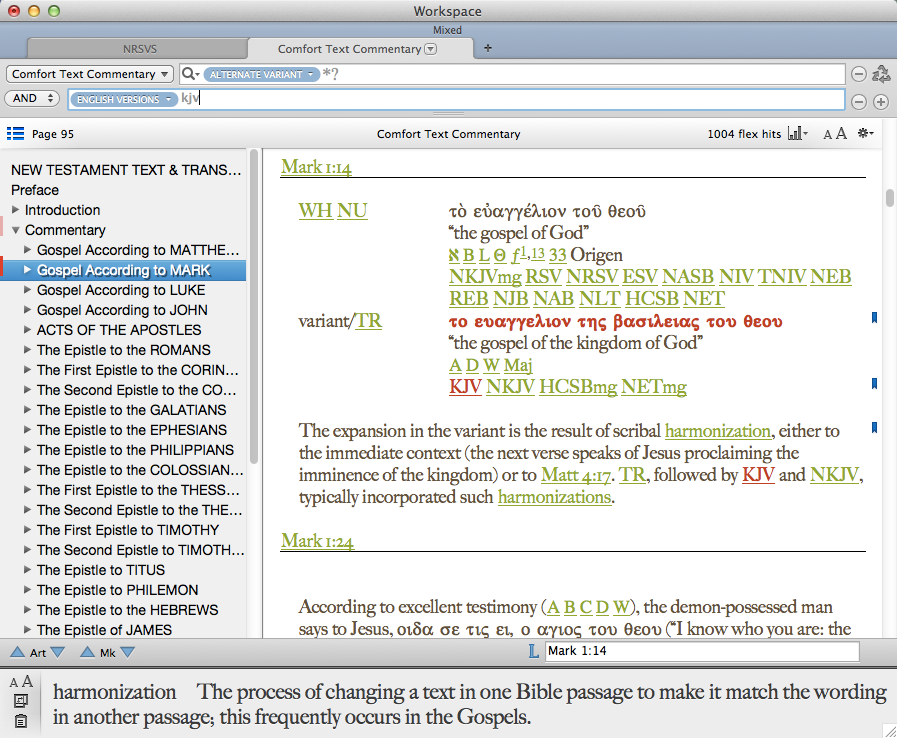Change the AND search operator
This screenshot has height=738, width=897.
(32, 98)
